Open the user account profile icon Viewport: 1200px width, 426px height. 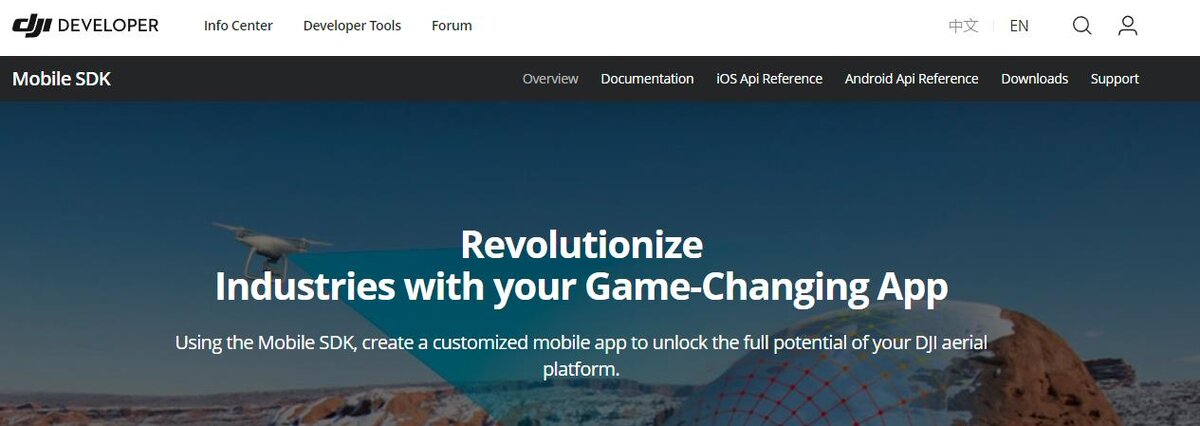point(1128,26)
